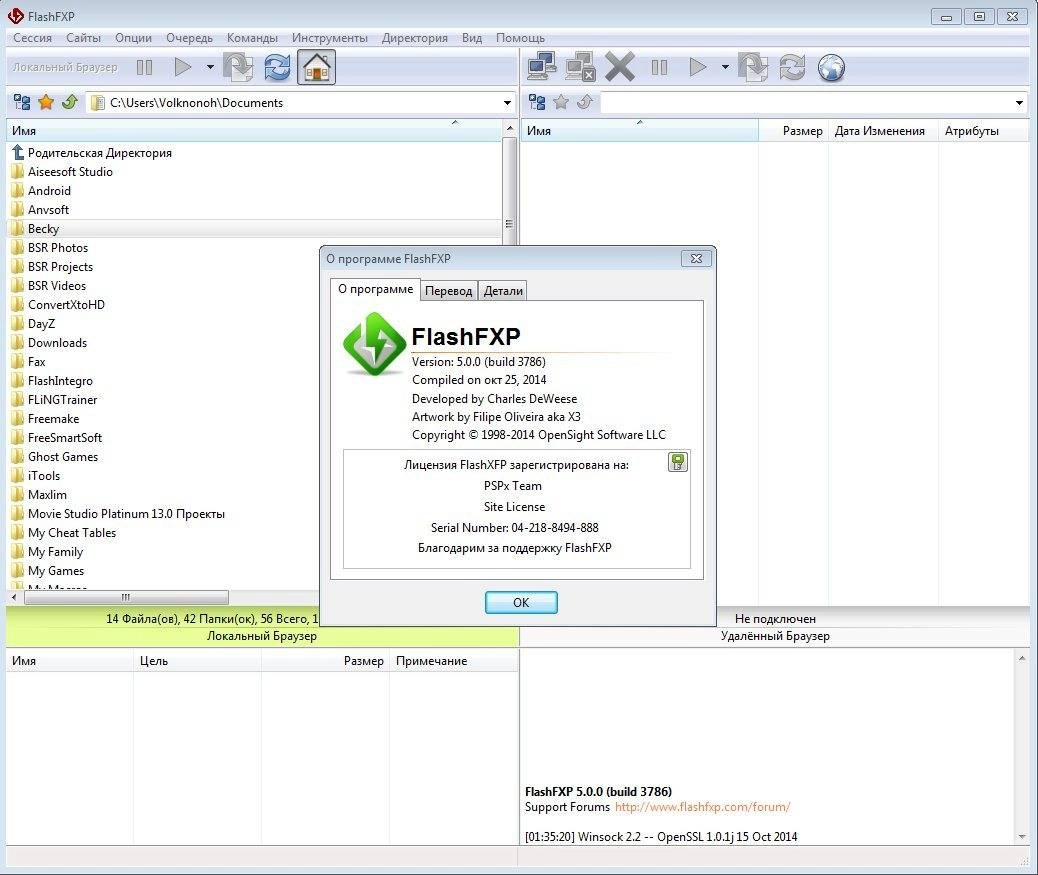The height and width of the screenshot is (875, 1038).
Task: Click remote go-up arrow icon
Action: point(585,102)
